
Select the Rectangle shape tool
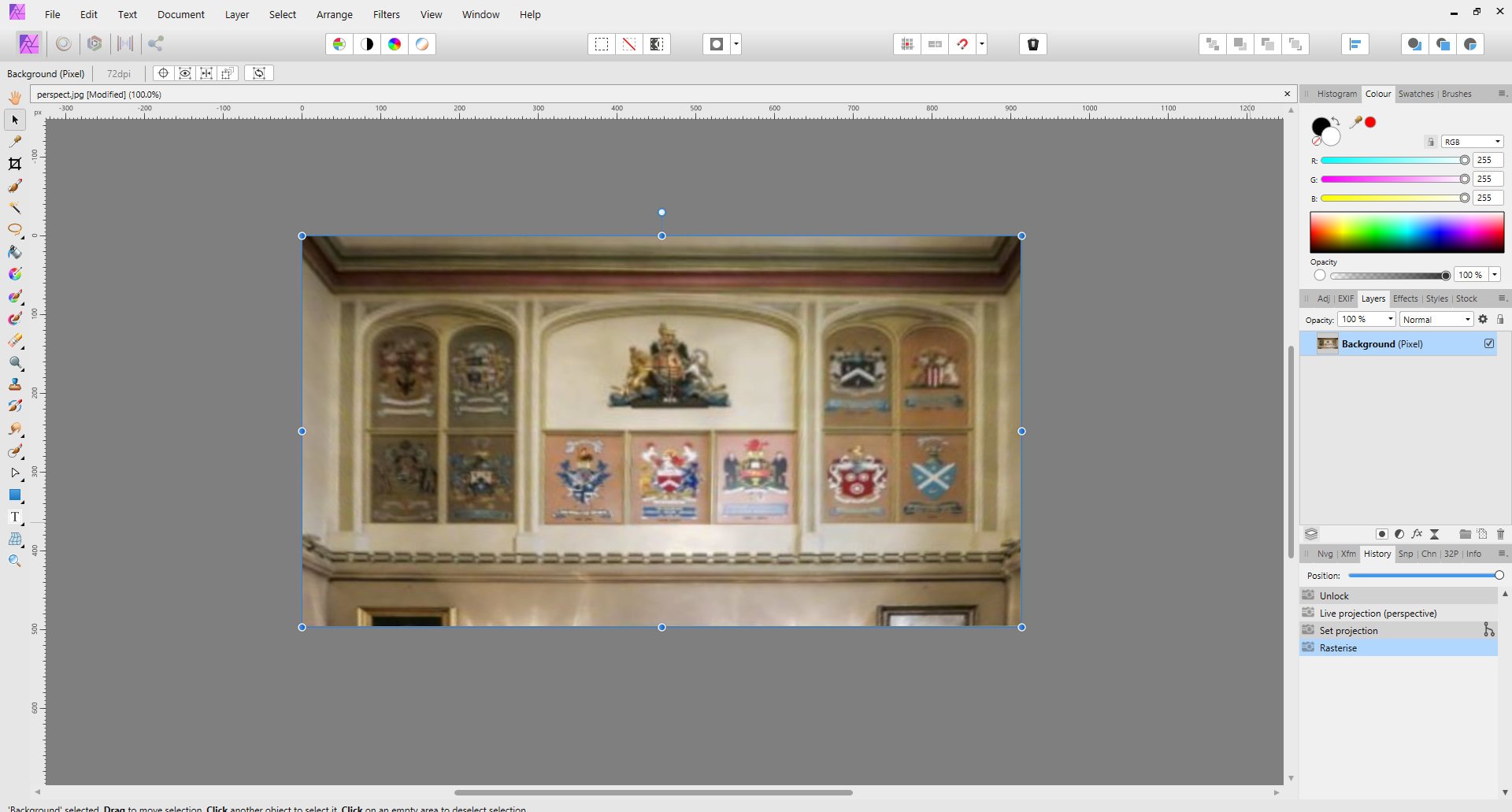[x=15, y=495]
